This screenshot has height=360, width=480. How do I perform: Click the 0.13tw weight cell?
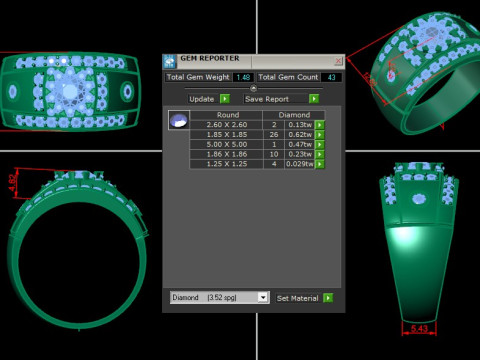300,125
